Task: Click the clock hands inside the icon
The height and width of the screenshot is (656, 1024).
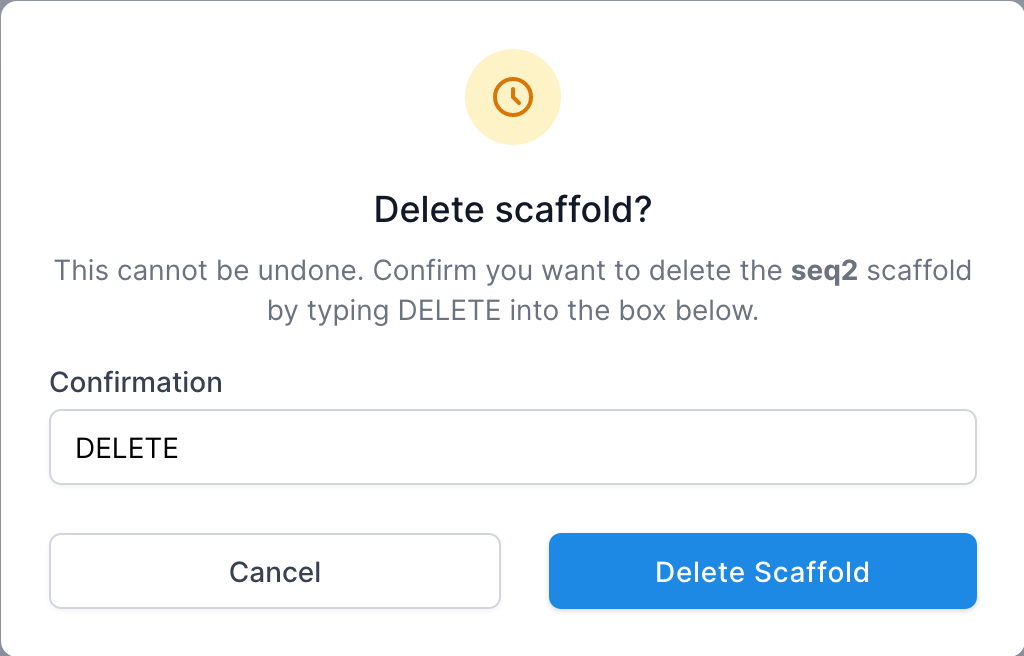Action: (x=515, y=96)
